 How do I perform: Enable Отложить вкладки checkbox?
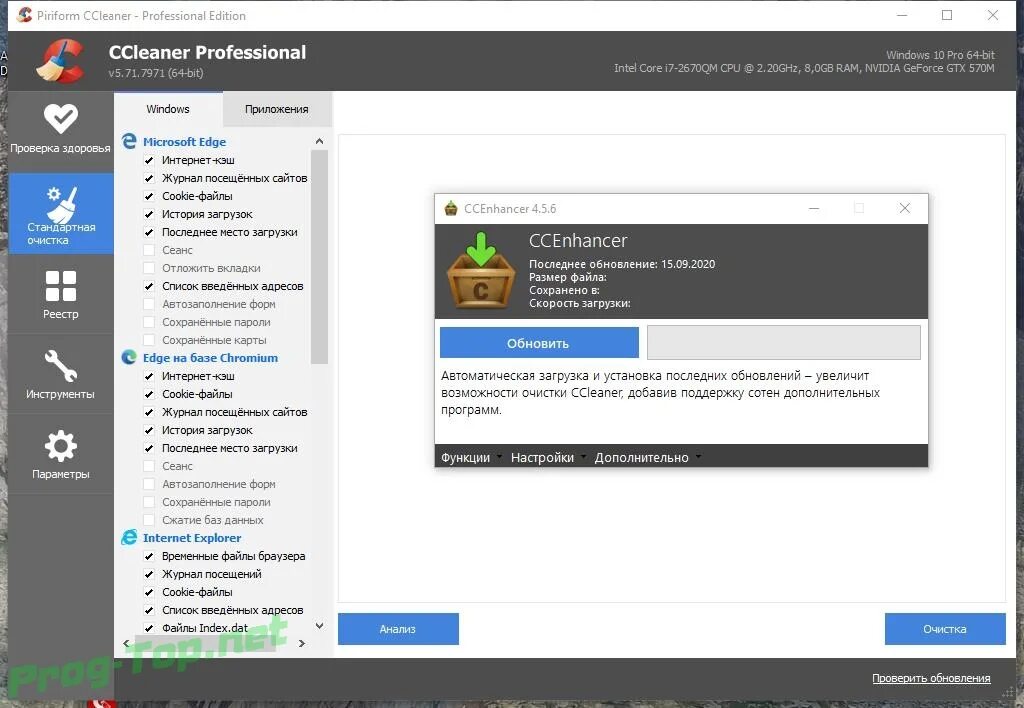click(x=149, y=268)
